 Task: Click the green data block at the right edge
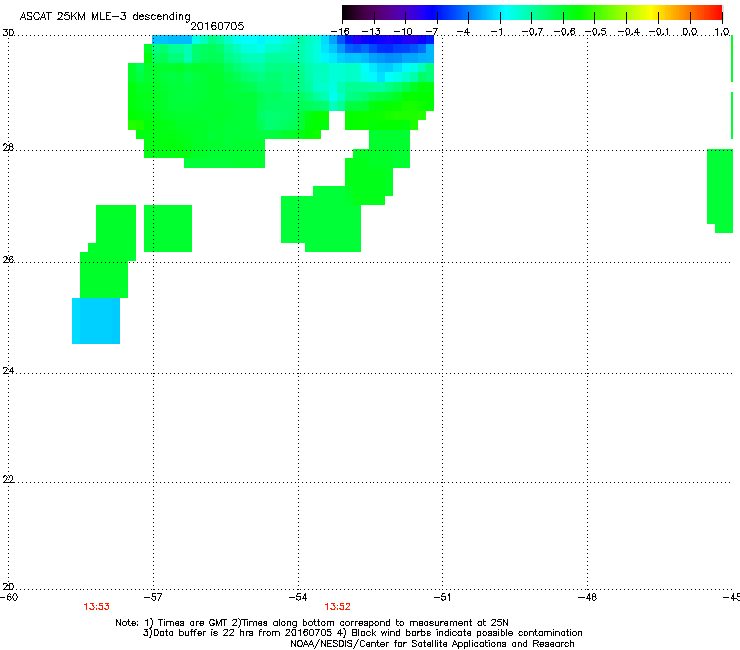[720, 191]
